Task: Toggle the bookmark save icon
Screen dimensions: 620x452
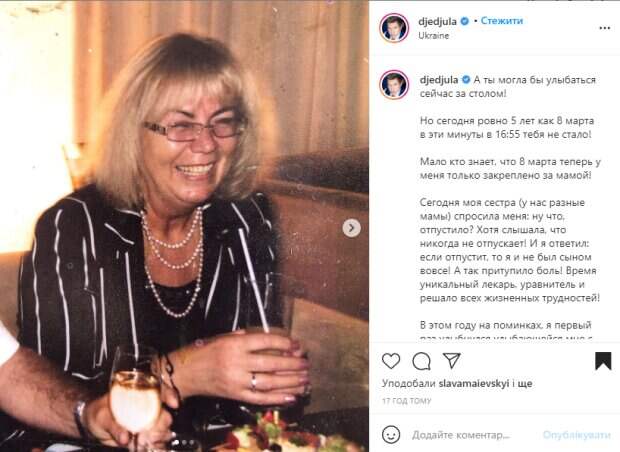Action: 603,361
